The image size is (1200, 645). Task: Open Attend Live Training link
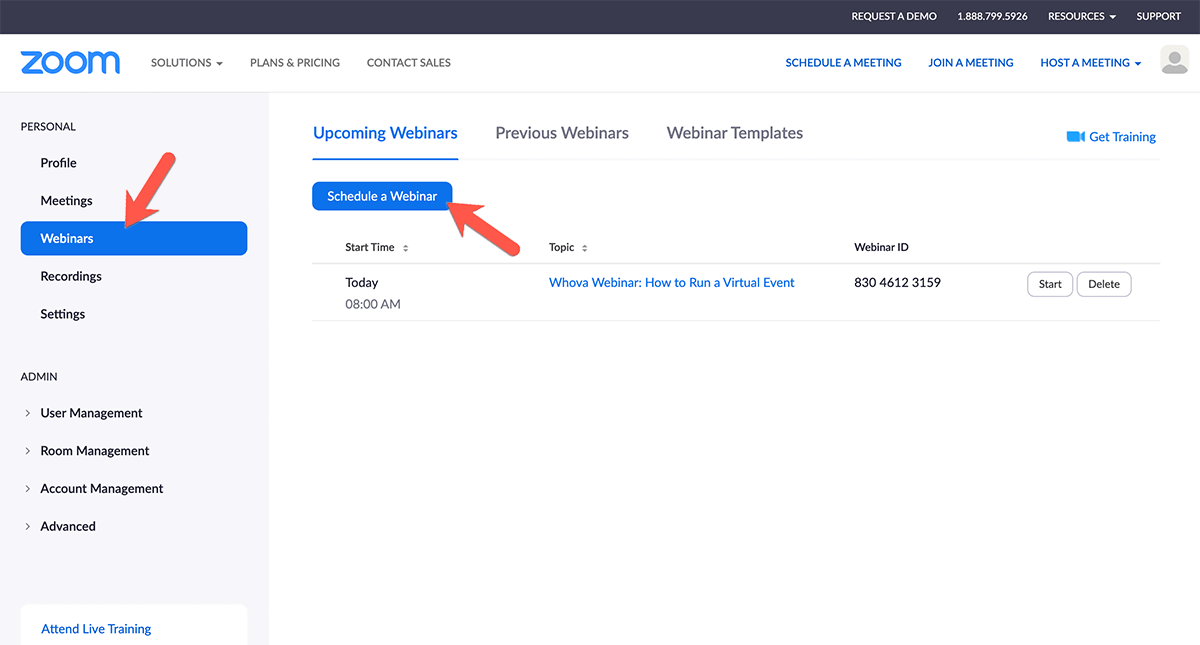tap(96, 629)
